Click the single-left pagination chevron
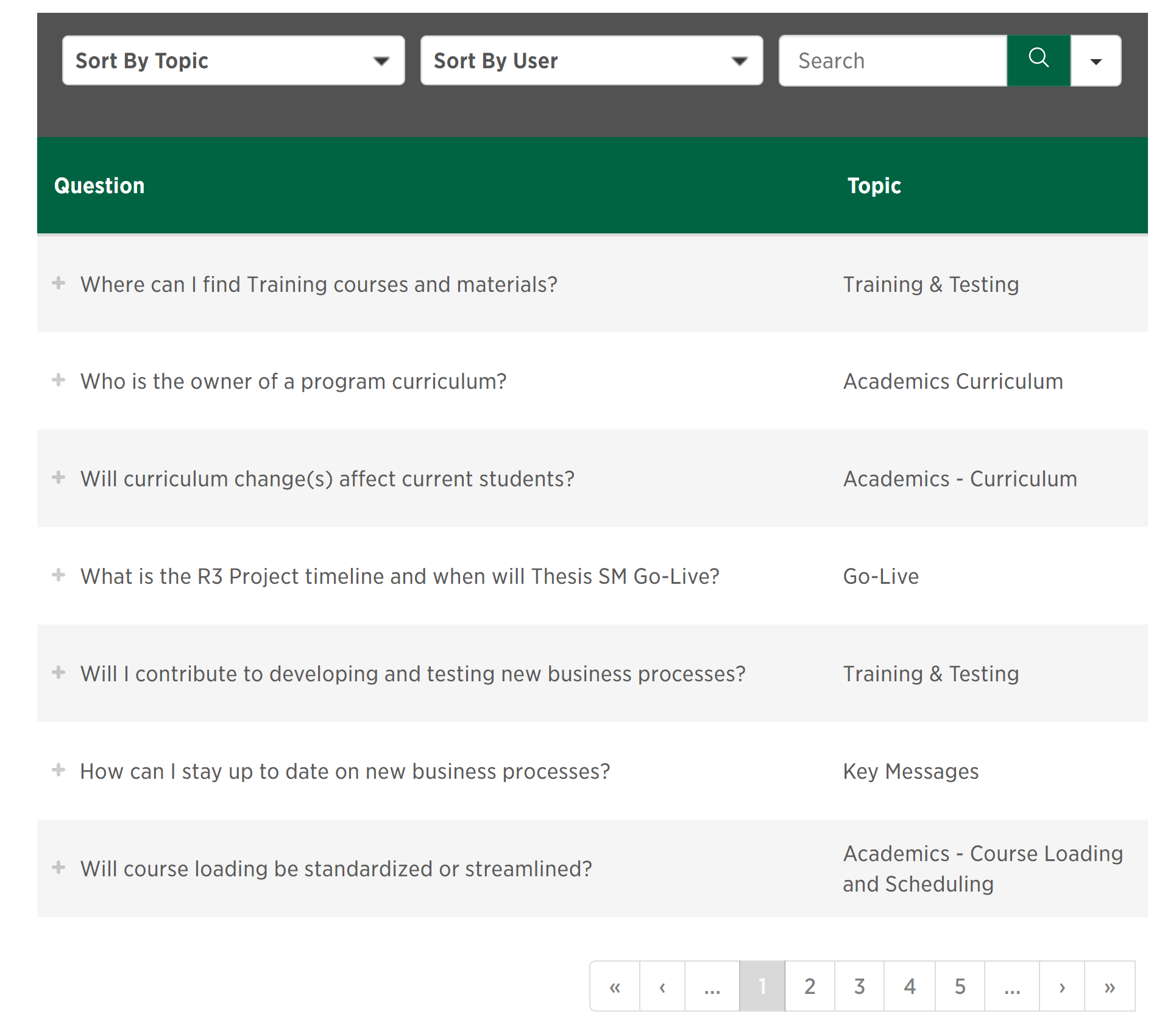Screen dimensions: 1176x1025 pyautogui.click(x=662, y=986)
